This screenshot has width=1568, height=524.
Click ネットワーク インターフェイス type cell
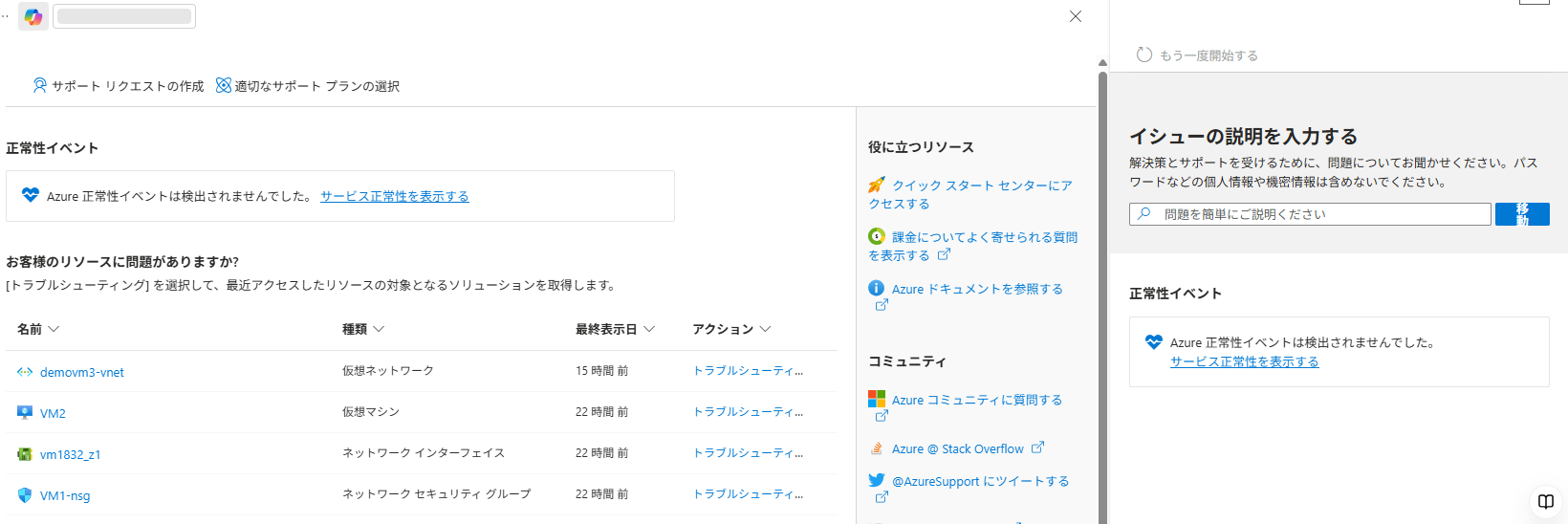[x=424, y=452]
